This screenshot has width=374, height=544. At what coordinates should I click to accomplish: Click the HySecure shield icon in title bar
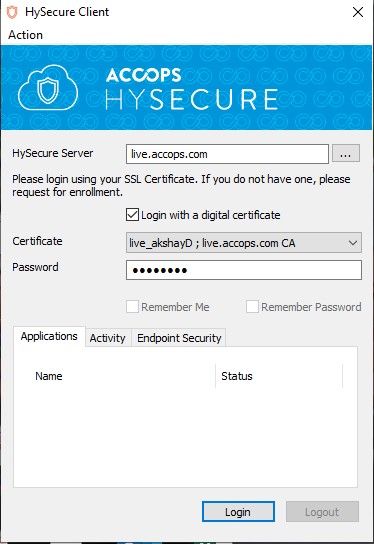click(12, 12)
